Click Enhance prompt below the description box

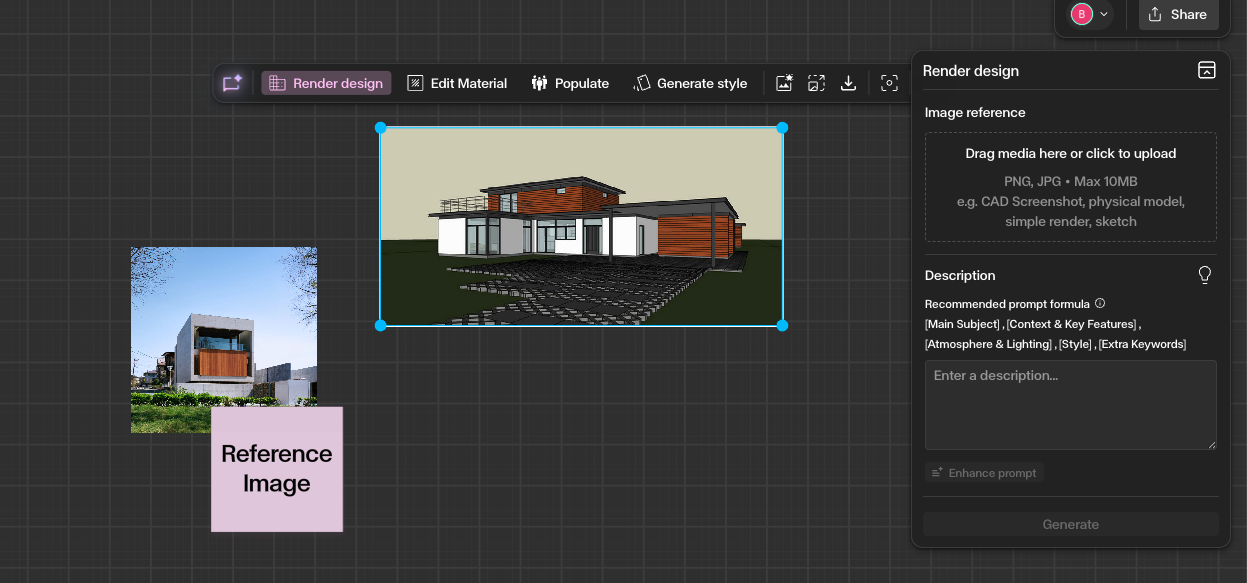coord(984,472)
